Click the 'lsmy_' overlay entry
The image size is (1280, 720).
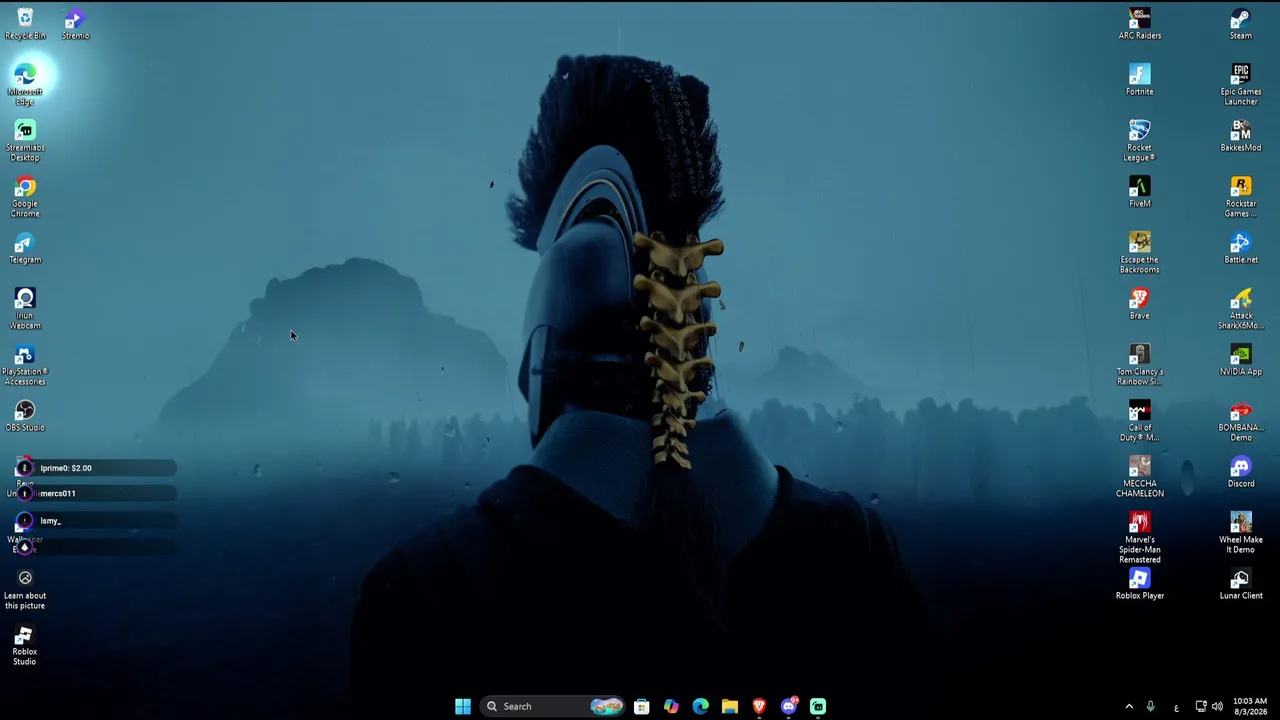(x=96, y=521)
